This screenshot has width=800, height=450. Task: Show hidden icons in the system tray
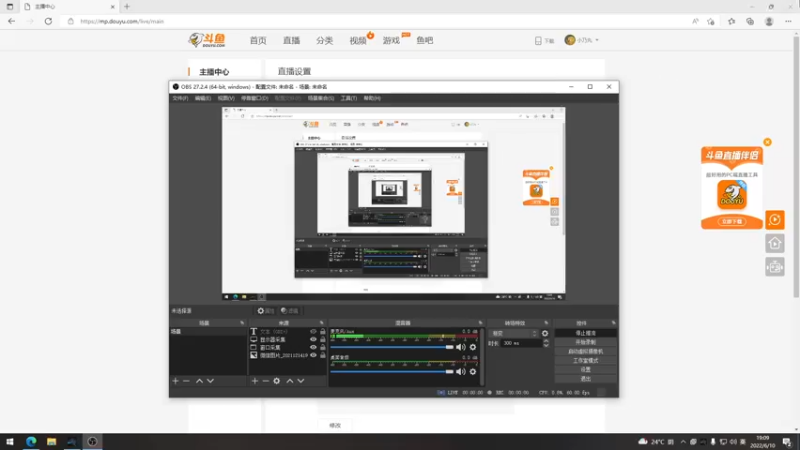tap(683, 442)
